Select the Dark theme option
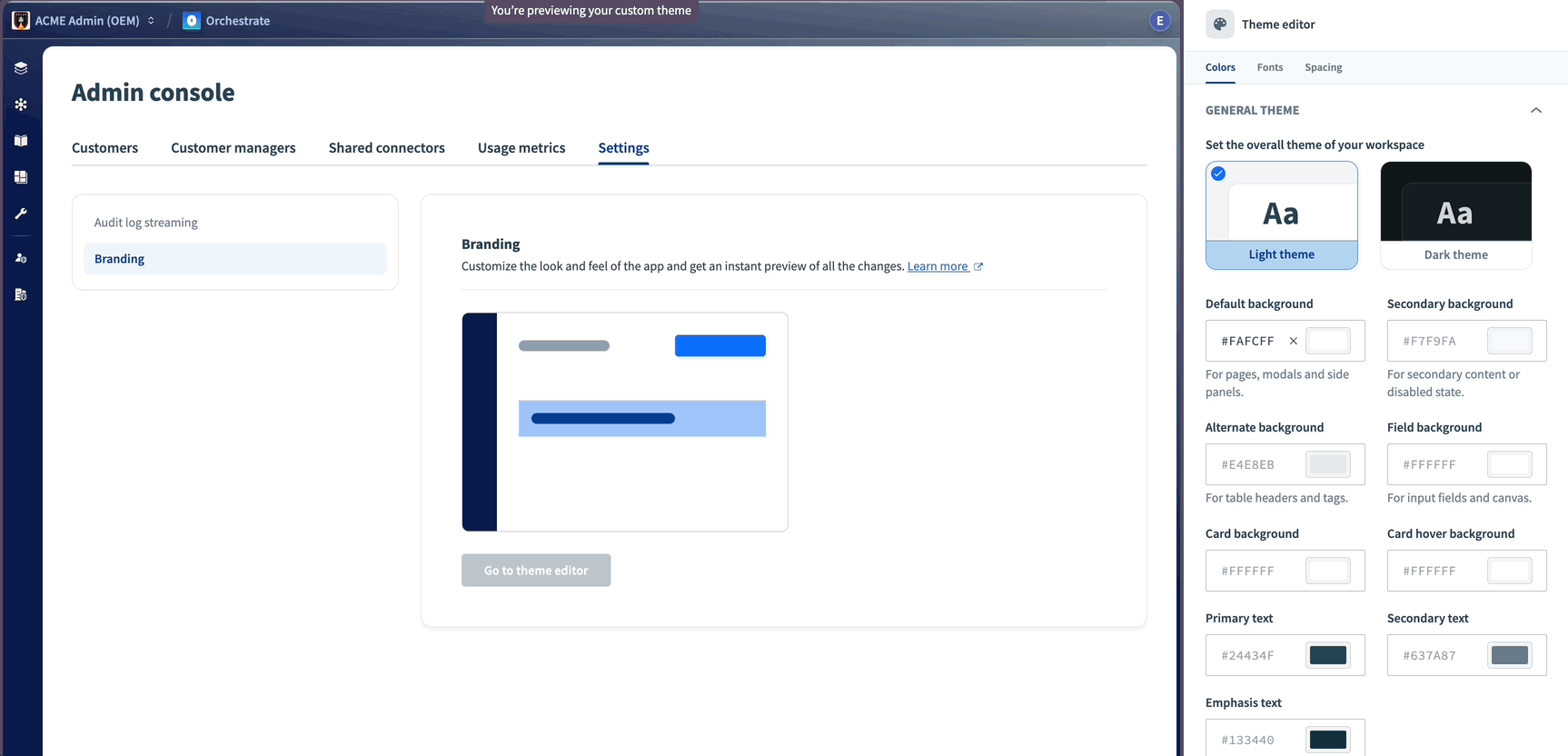Screen dimensions: 1568x756 [x=1455, y=215]
